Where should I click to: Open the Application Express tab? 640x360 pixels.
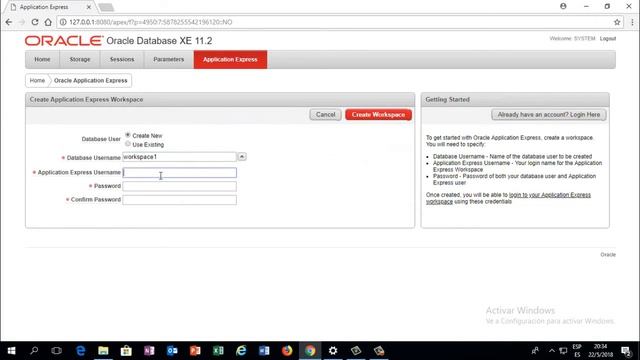pyautogui.click(x=230, y=60)
